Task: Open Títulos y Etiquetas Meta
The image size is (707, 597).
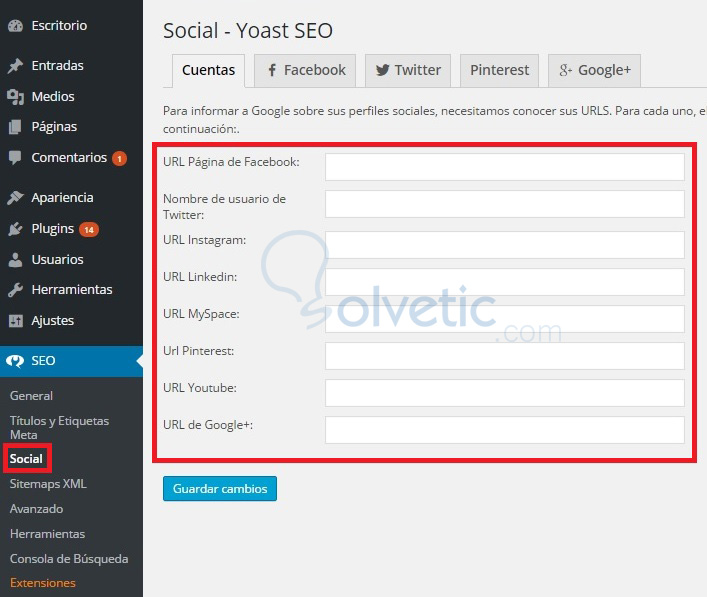Action: (59, 427)
